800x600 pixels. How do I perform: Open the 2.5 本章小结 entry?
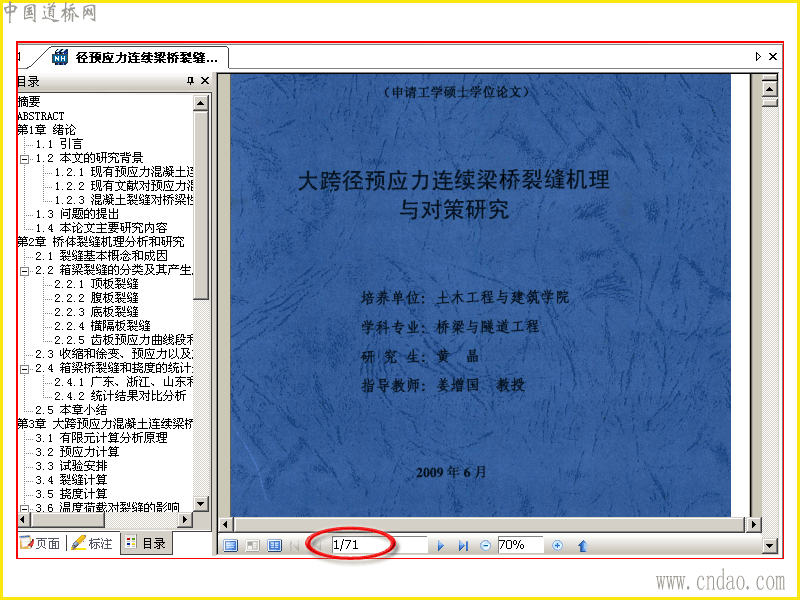pyautogui.click(x=71, y=410)
